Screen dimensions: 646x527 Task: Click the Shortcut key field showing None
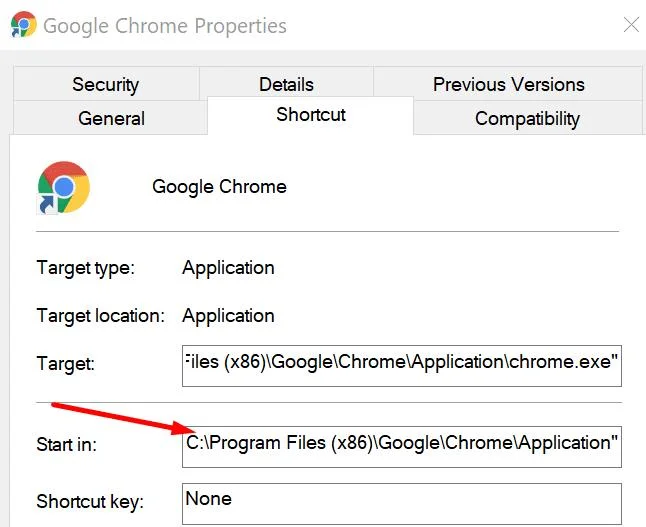(402, 504)
